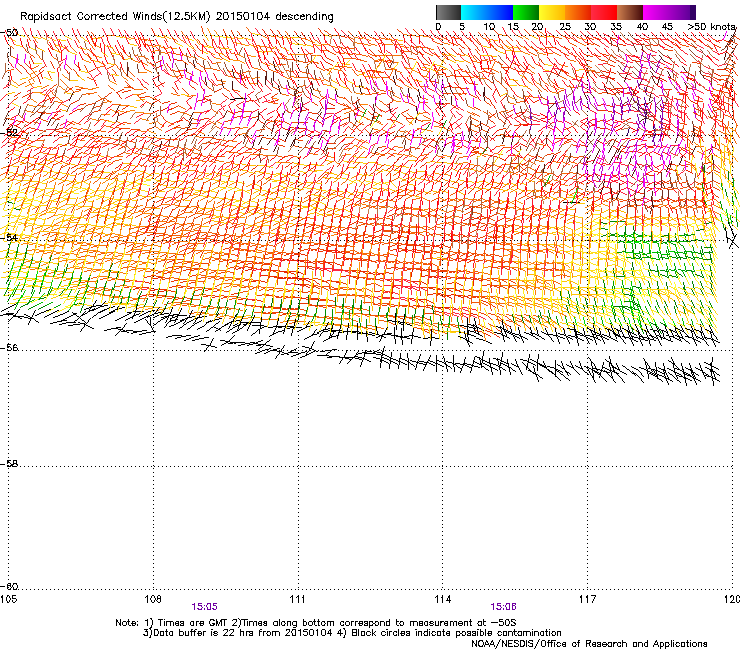
Task: Click the cyan 5-10 knots color swatch
Action: (x=474, y=12)
